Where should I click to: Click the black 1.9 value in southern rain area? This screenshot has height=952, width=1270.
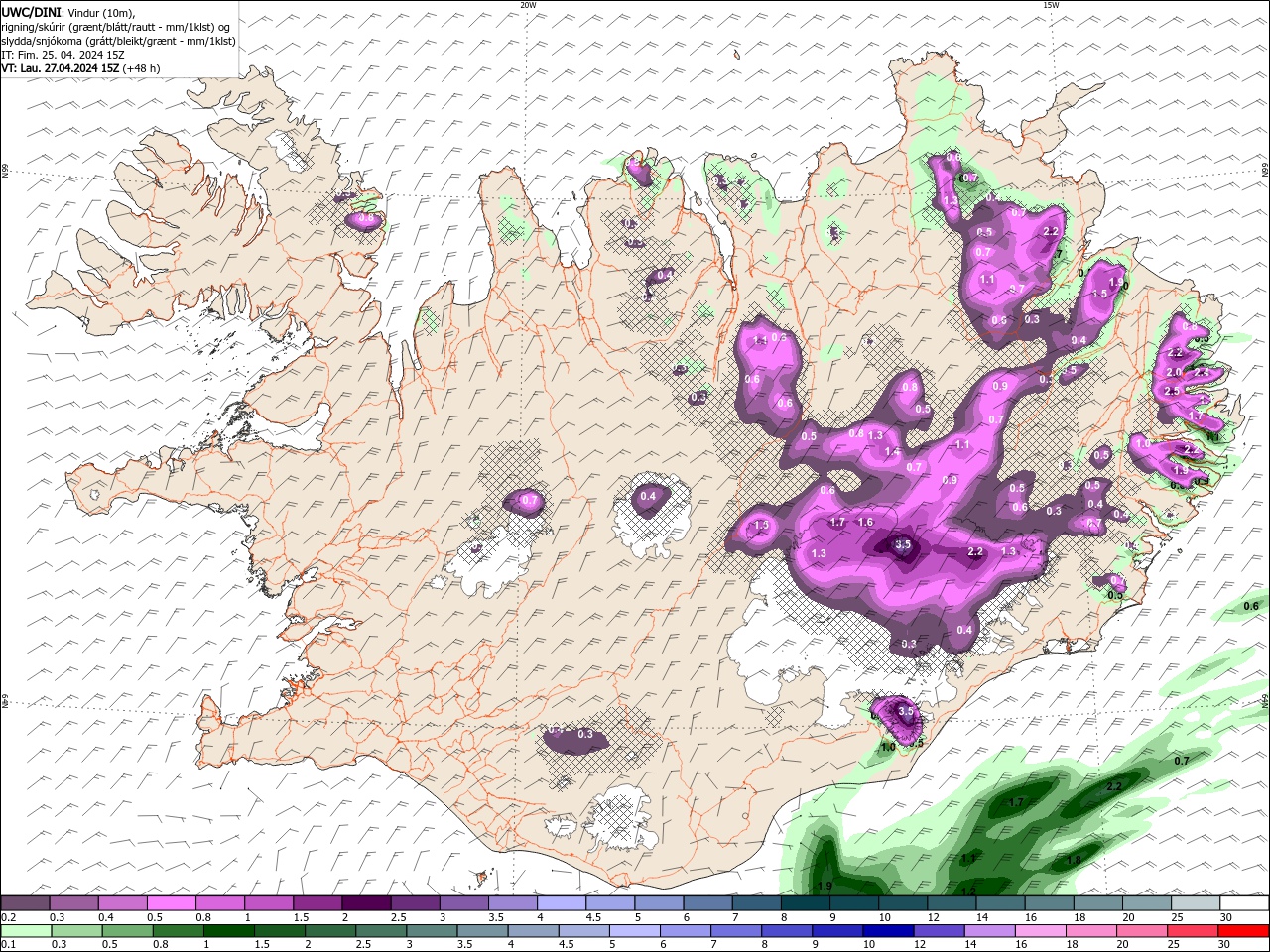[825, 886]
